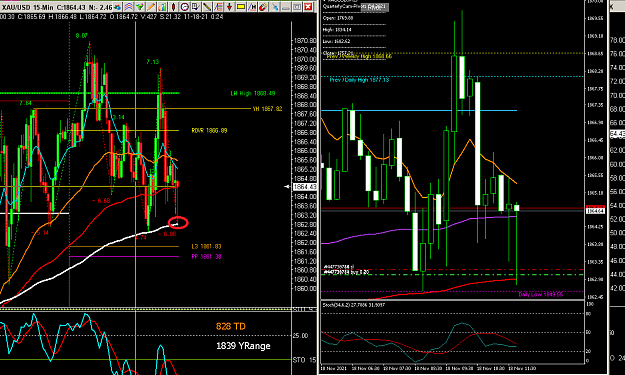Click the 8.07 swing label at chart top
Image resolution: width=625 pixels, height=375 pixels.
point(81,36)
